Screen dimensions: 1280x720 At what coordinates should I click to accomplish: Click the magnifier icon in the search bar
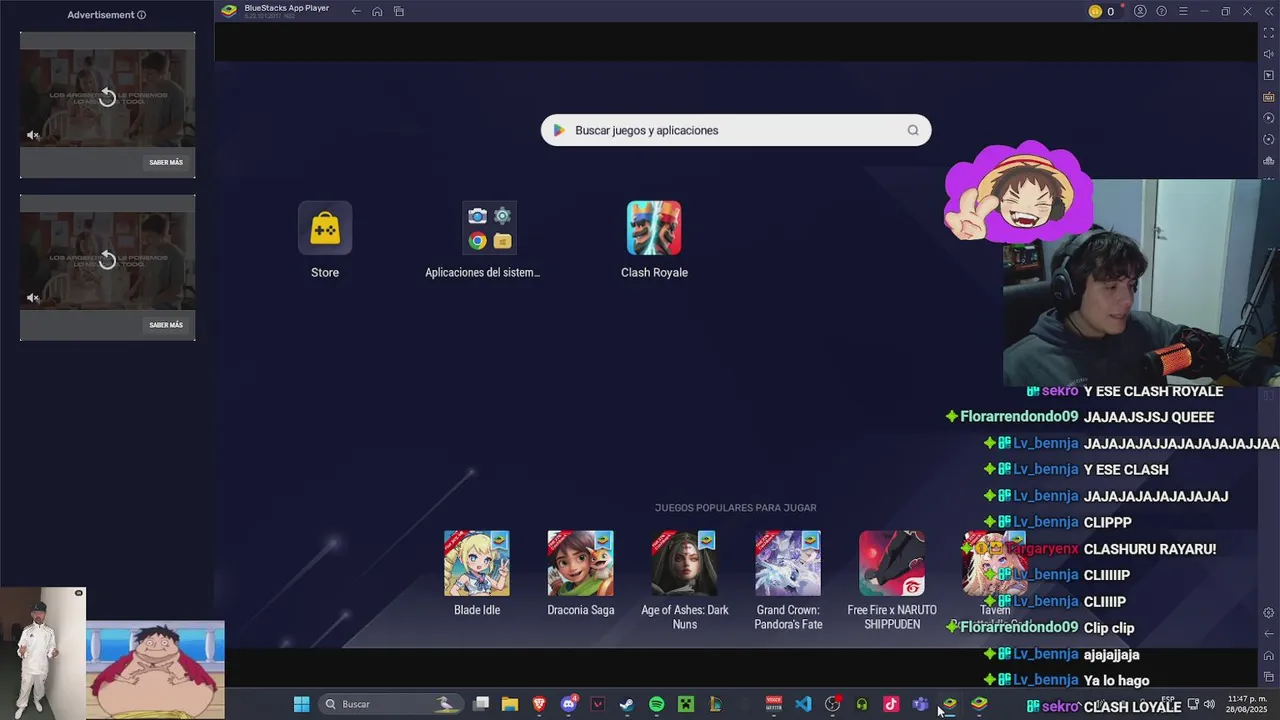913,130
